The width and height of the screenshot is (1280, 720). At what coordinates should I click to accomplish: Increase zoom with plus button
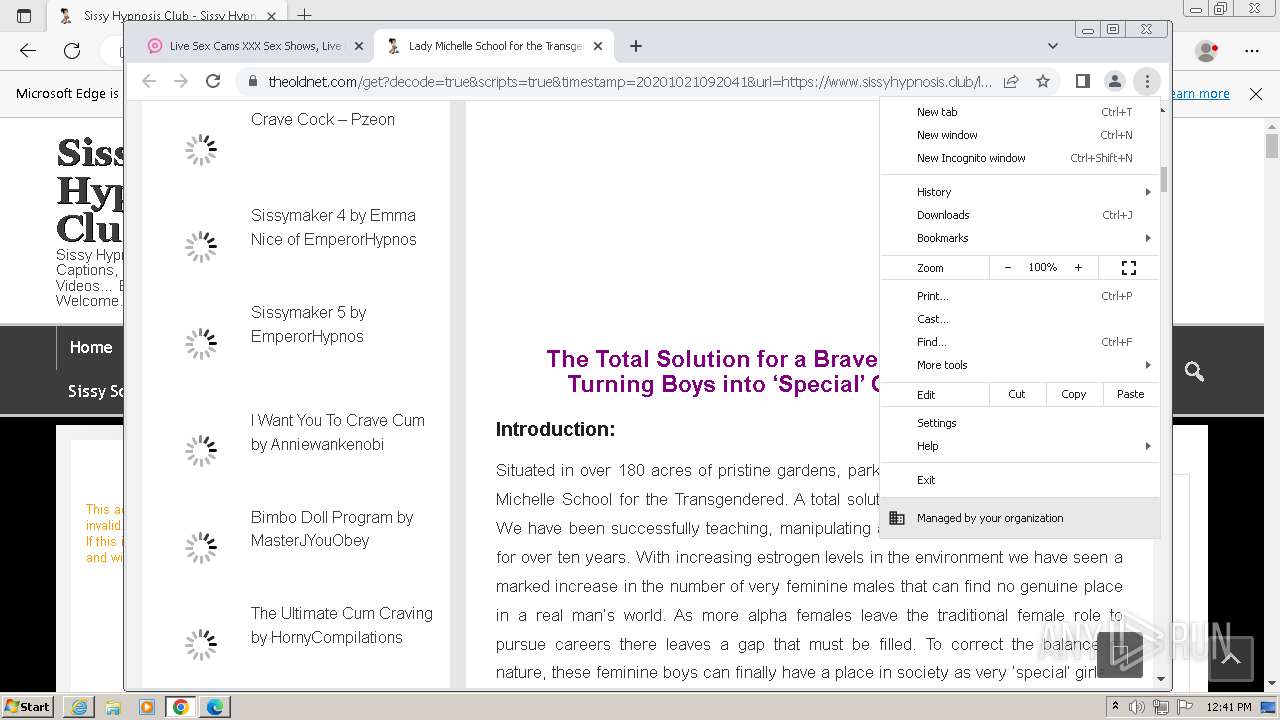pyautogui.click(x=1078, y=268)
